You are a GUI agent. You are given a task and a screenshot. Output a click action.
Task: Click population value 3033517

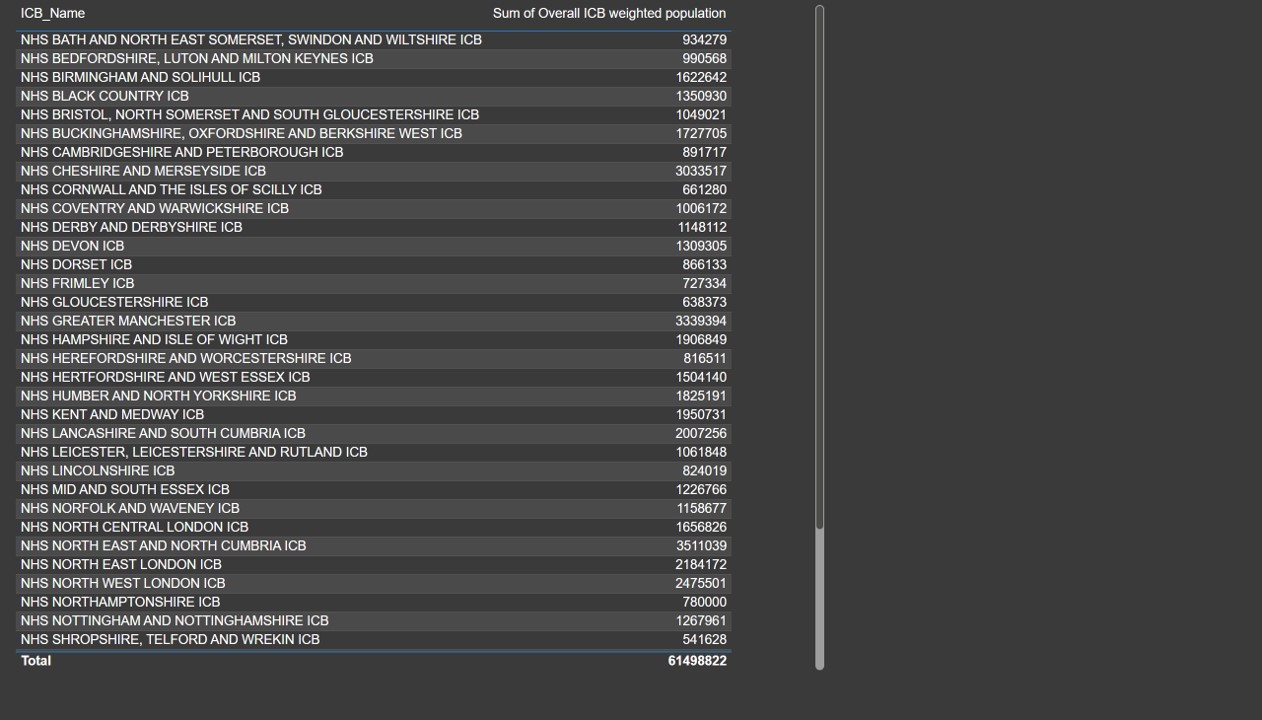point(701,171)
